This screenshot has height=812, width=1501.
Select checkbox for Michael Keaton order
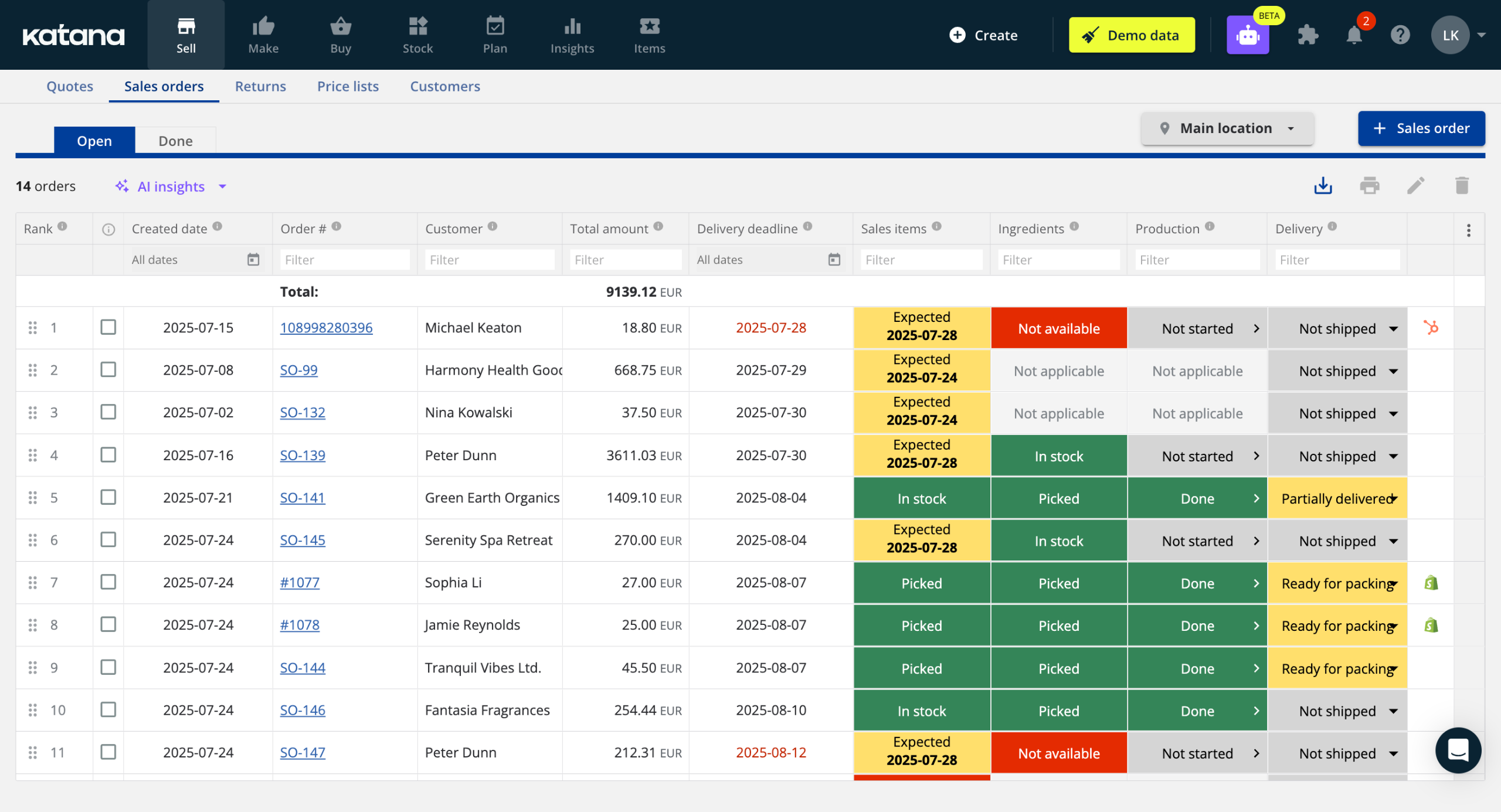click(x=108, y=327)
